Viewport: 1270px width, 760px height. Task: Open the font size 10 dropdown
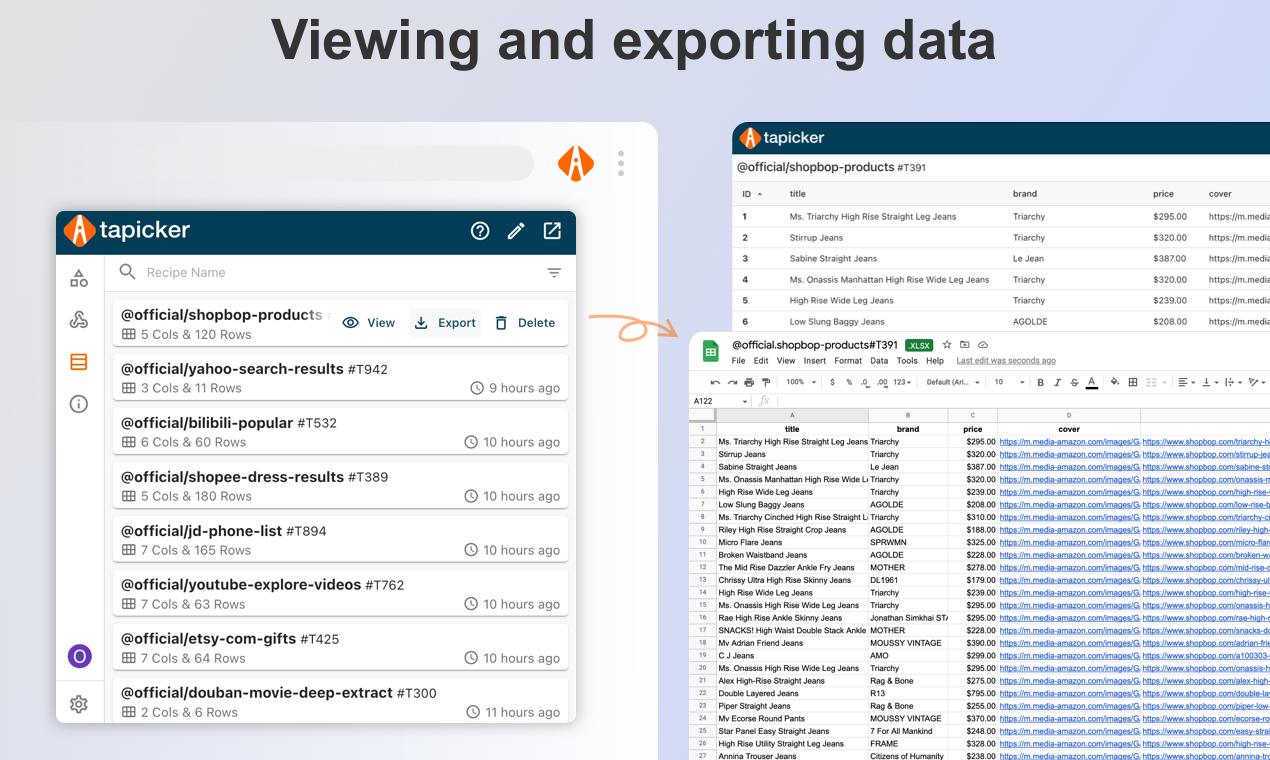pos(1009,382)
